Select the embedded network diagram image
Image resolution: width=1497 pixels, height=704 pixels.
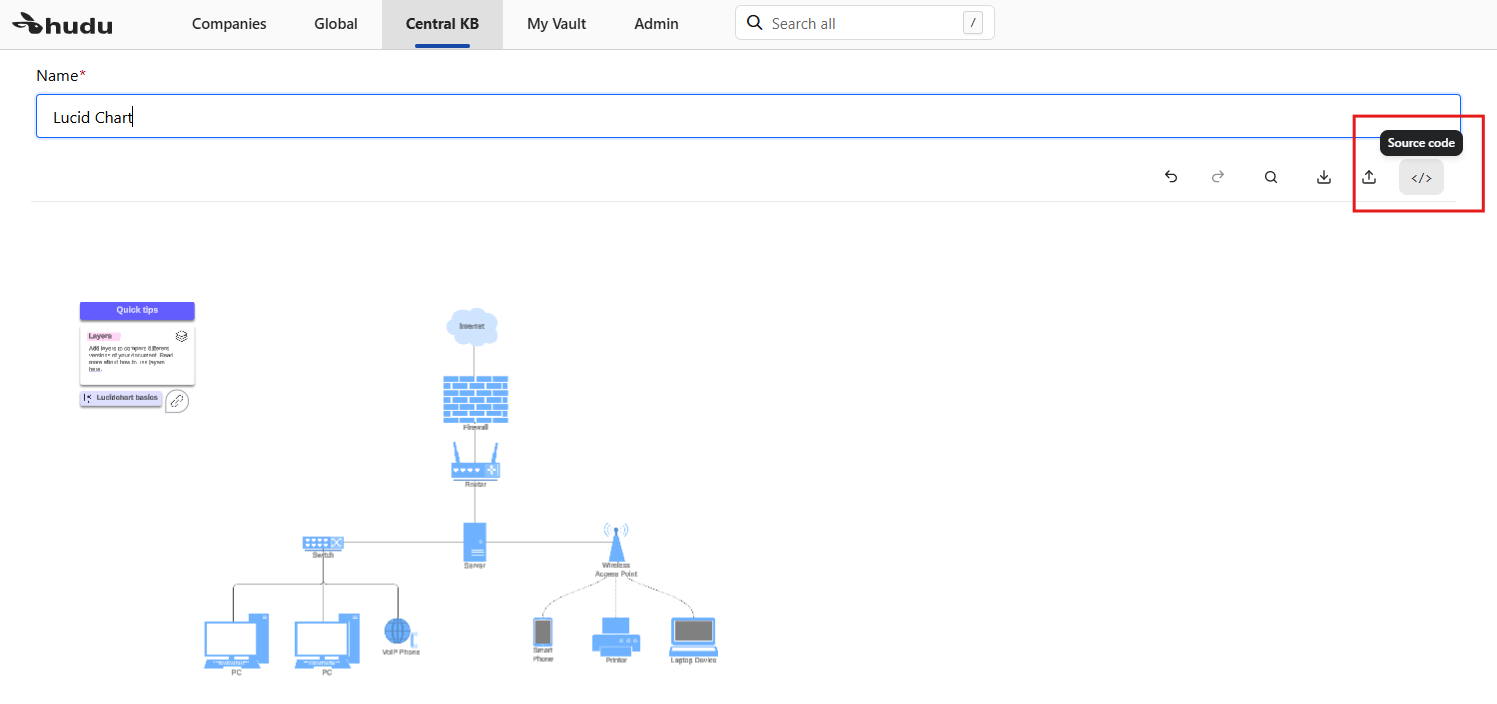(x=399, y=488)
